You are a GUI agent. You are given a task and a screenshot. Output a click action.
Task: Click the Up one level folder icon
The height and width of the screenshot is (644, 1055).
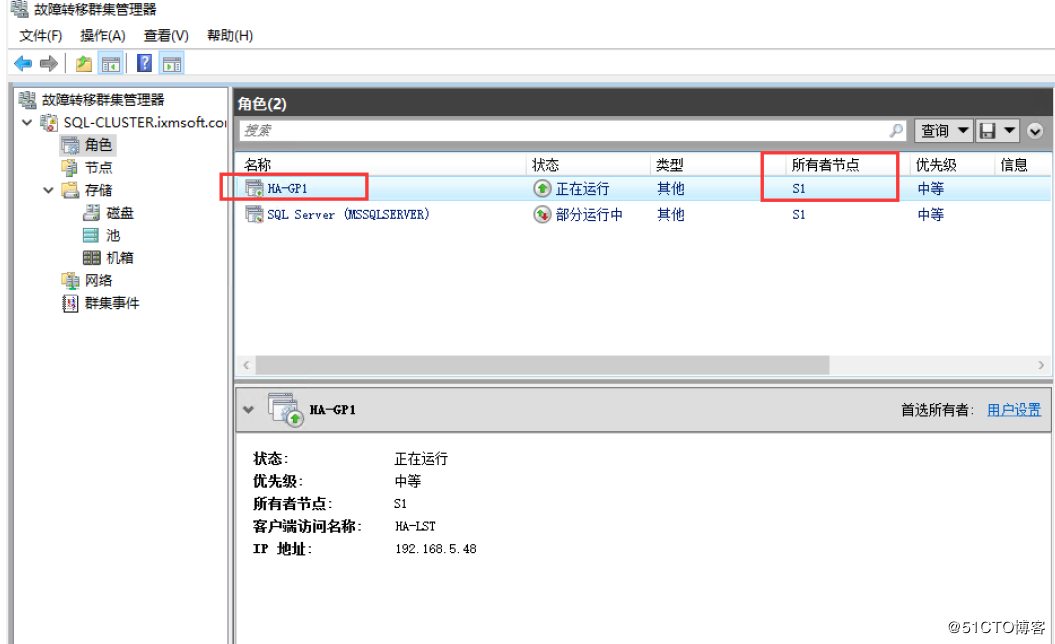(x=83, y=64)
